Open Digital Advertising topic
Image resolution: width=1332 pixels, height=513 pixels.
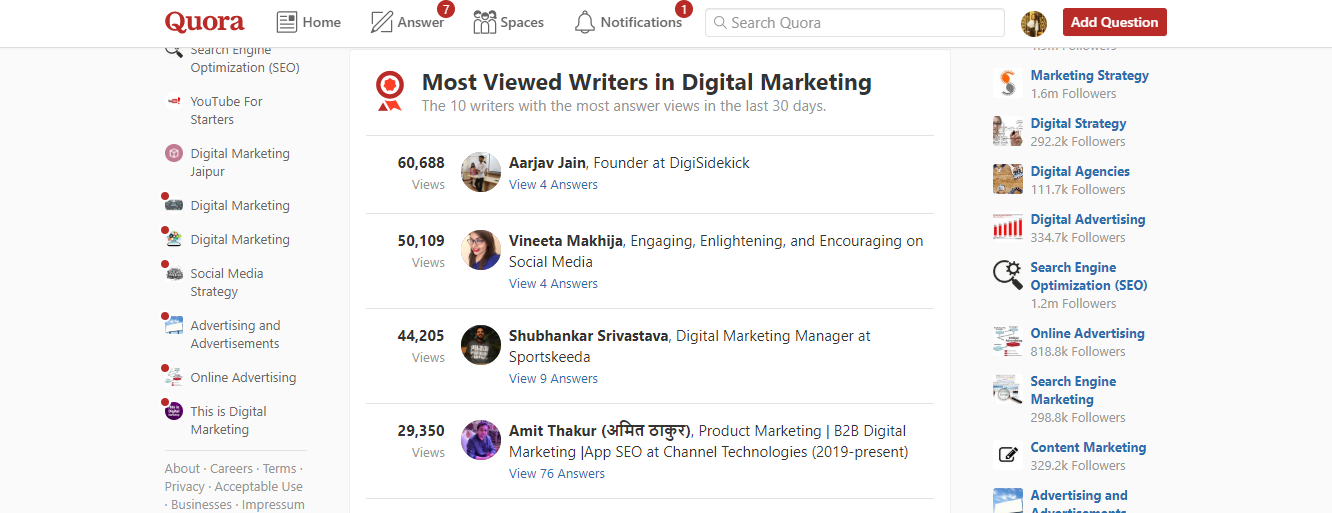(1088, 219)
